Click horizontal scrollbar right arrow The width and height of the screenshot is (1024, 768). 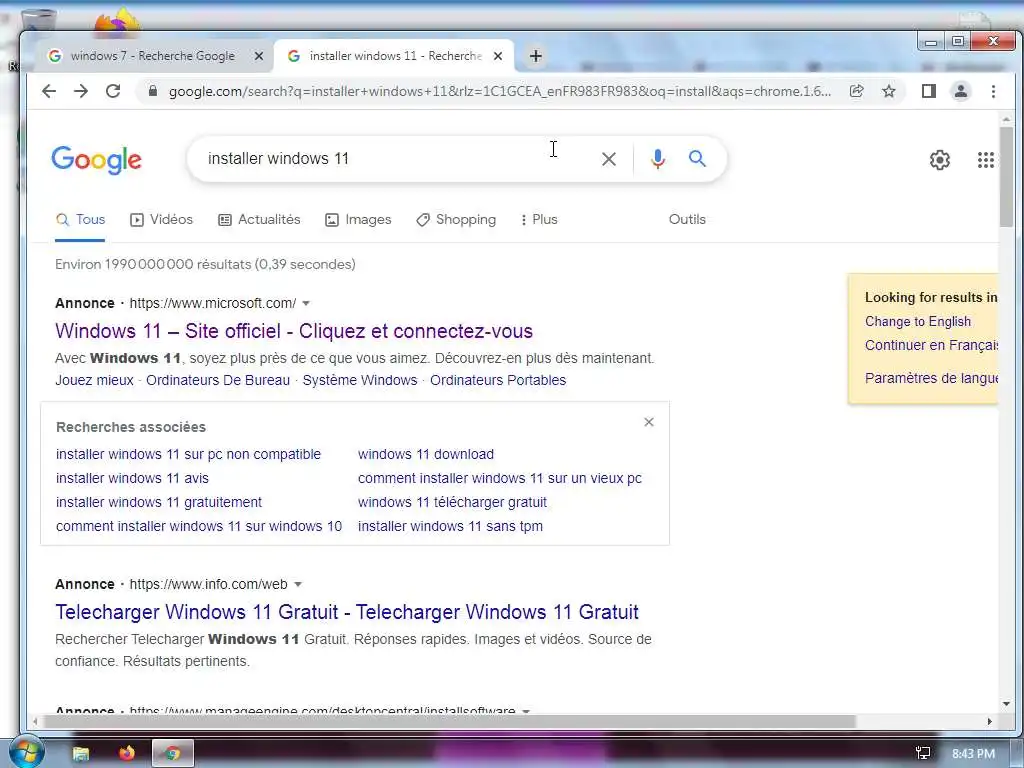pyautogui.click(x=989, y=722)
